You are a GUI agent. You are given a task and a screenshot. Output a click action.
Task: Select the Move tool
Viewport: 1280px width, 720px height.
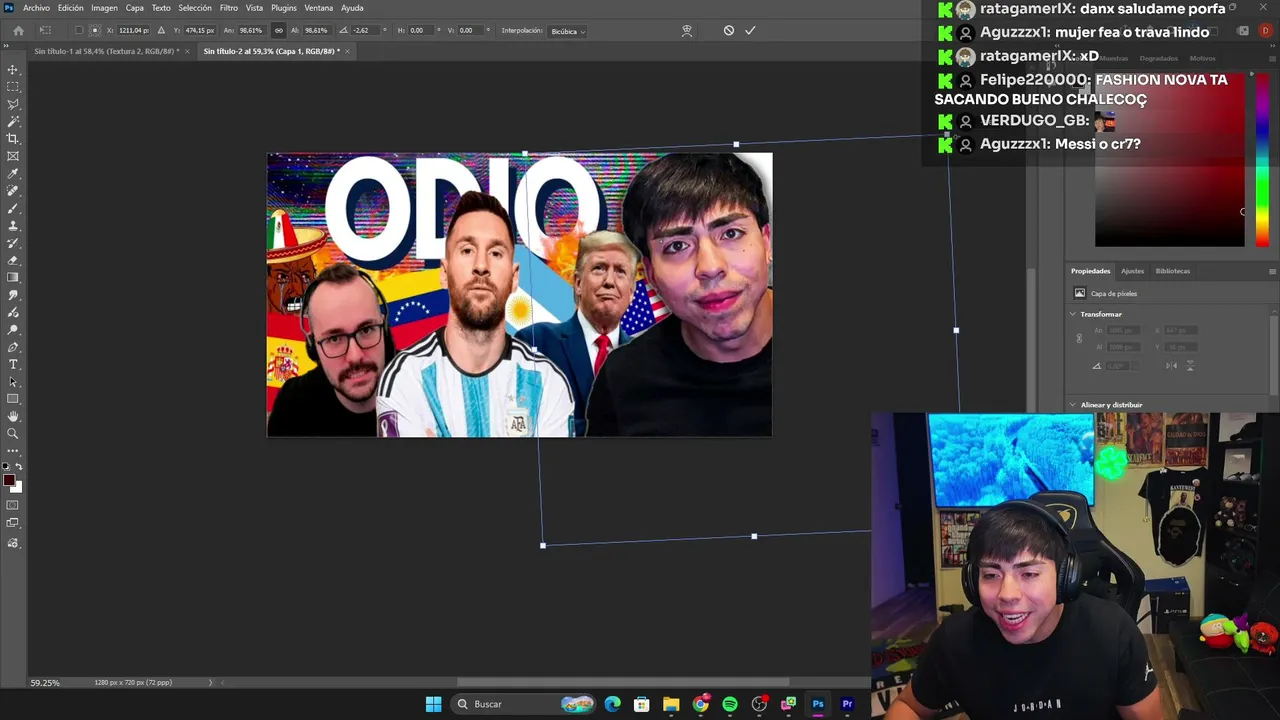(13, 70)
